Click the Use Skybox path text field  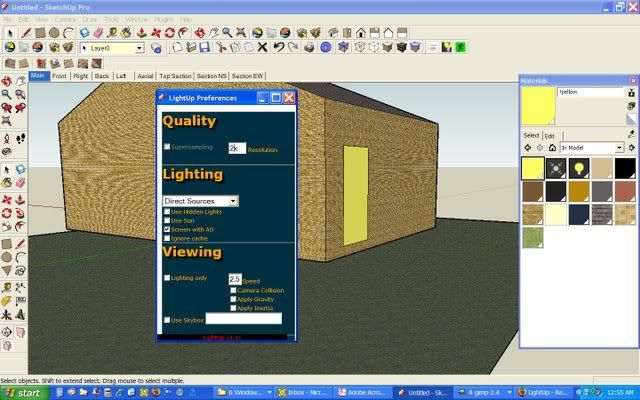click(x=244, y=319)
